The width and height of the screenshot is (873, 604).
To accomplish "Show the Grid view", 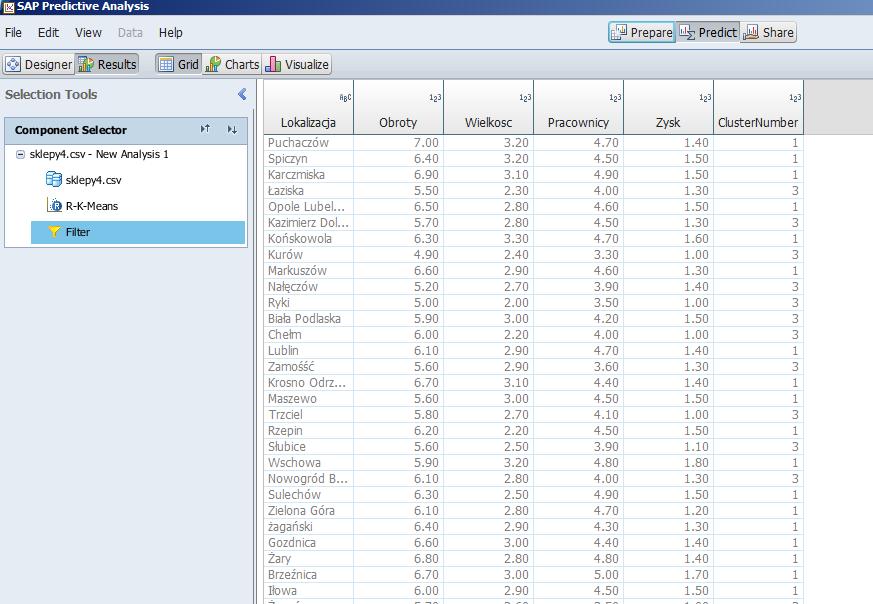I will click(179, 65).
